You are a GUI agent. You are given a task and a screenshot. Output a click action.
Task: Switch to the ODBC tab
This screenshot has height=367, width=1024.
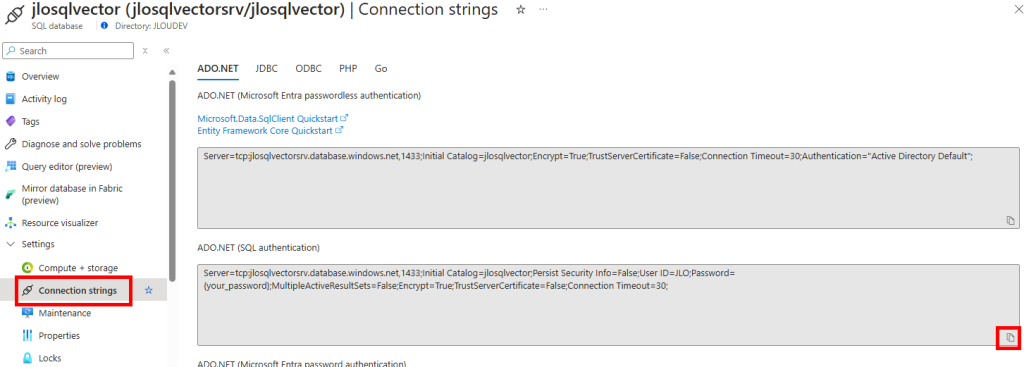tap(308, 68)
